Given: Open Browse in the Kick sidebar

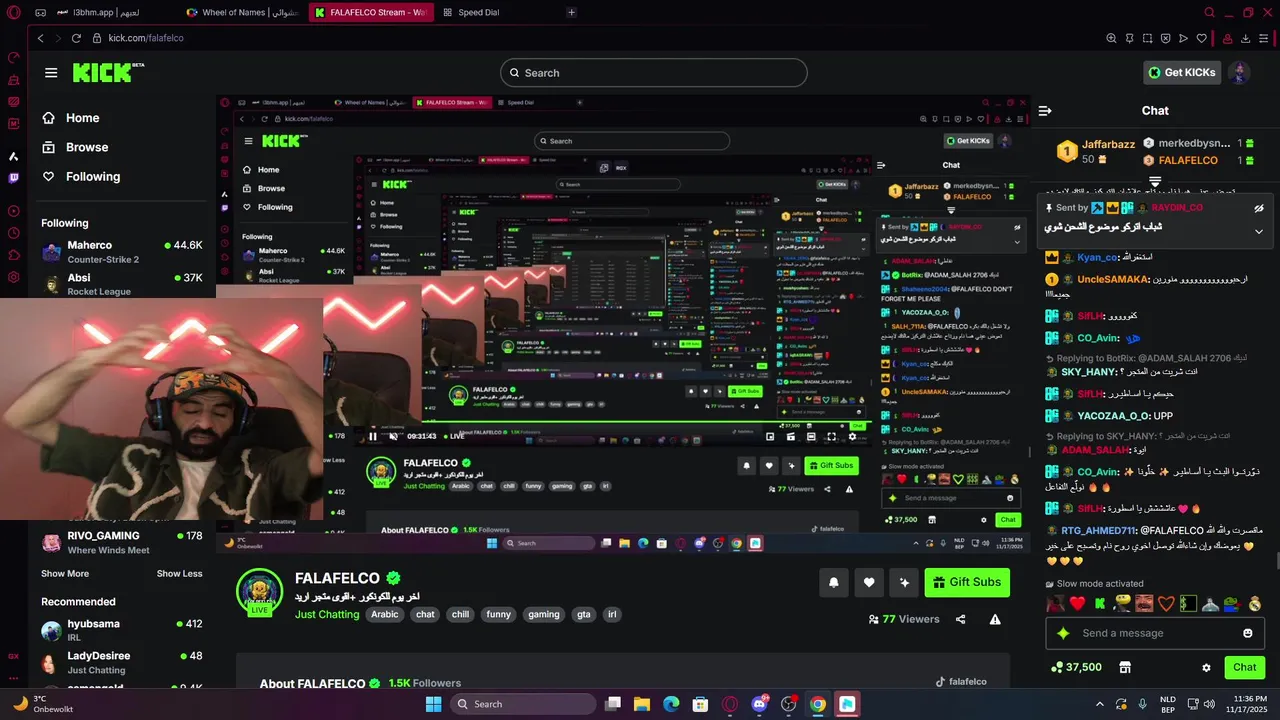Looking at the screenshot, I should tap(87, 147).
